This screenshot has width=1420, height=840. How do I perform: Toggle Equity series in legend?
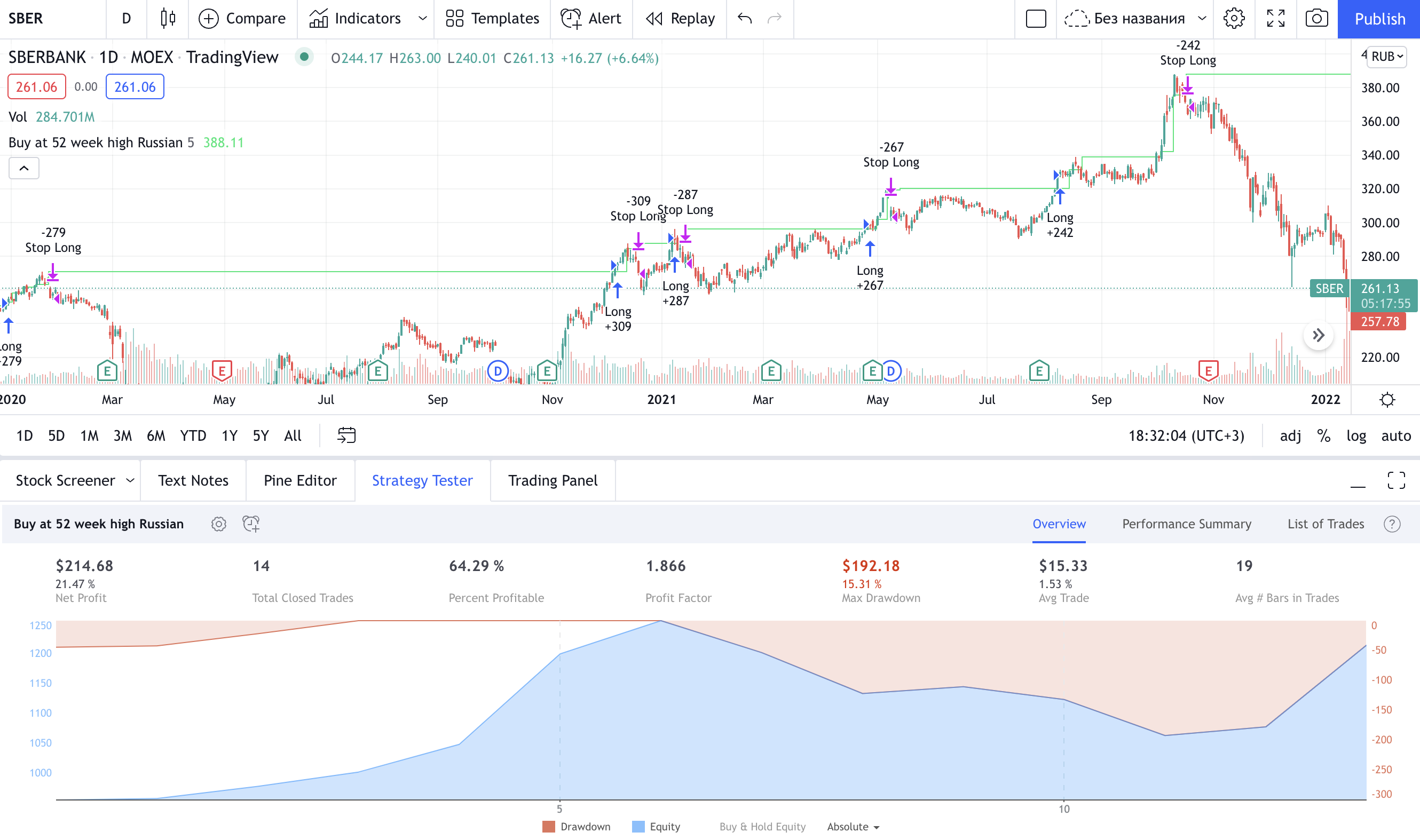(x=656, y=827)
